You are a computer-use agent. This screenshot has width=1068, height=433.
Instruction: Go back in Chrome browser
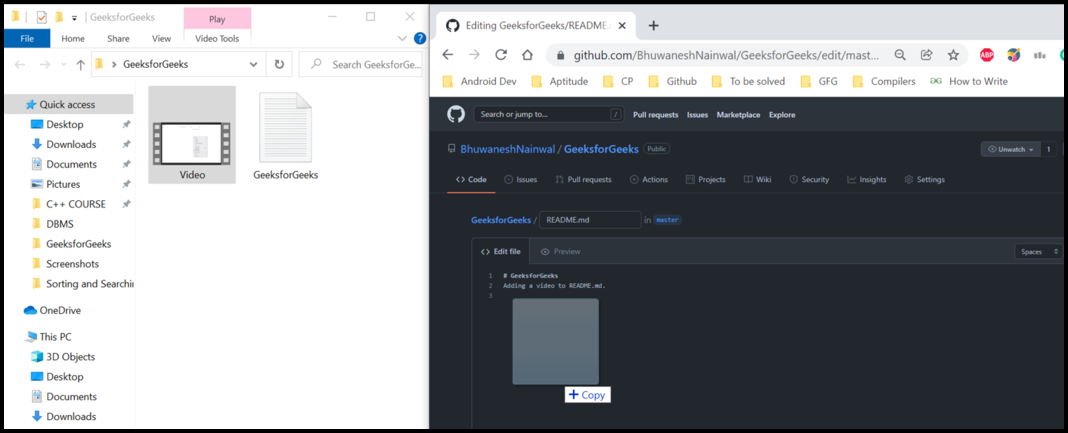447,55
